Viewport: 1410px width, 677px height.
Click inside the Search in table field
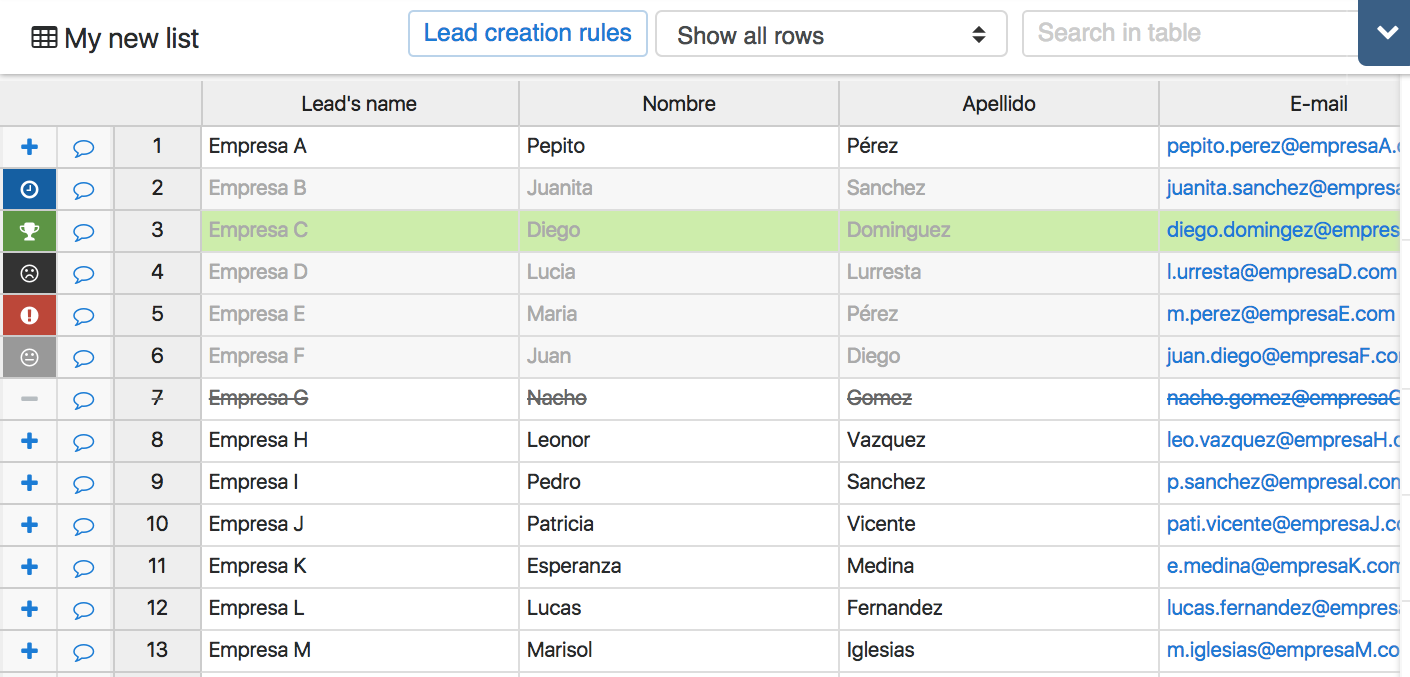click(x=1190, y=33)
